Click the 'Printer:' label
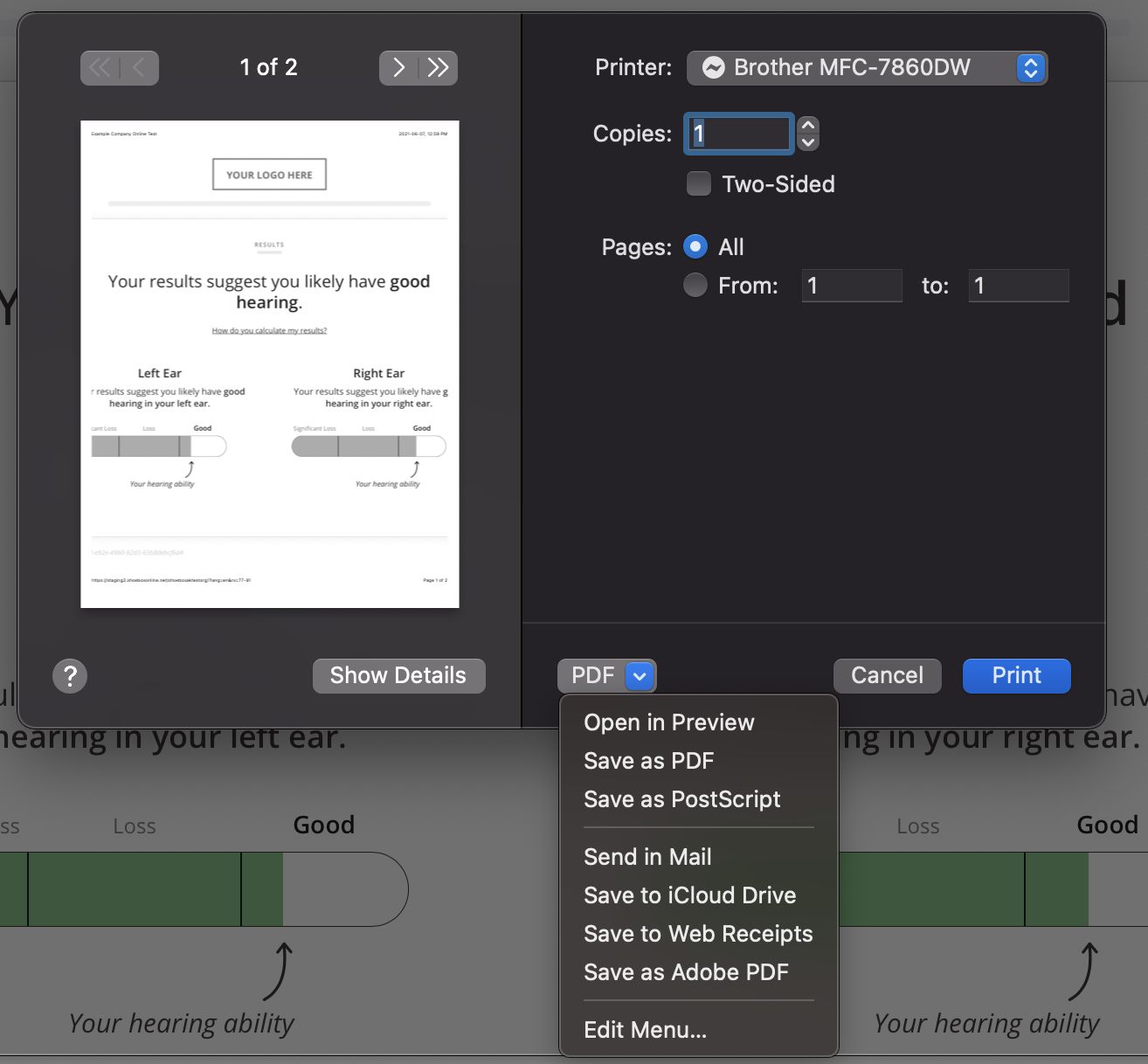 (633, 67)
